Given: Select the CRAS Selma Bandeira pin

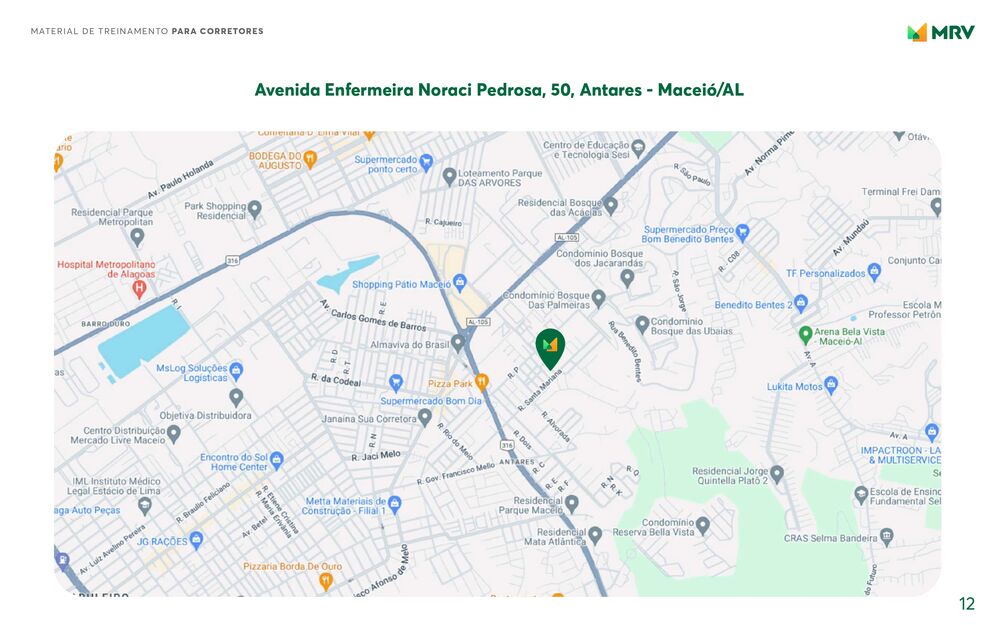Looking at the screenshot, I should click(886, 536).
